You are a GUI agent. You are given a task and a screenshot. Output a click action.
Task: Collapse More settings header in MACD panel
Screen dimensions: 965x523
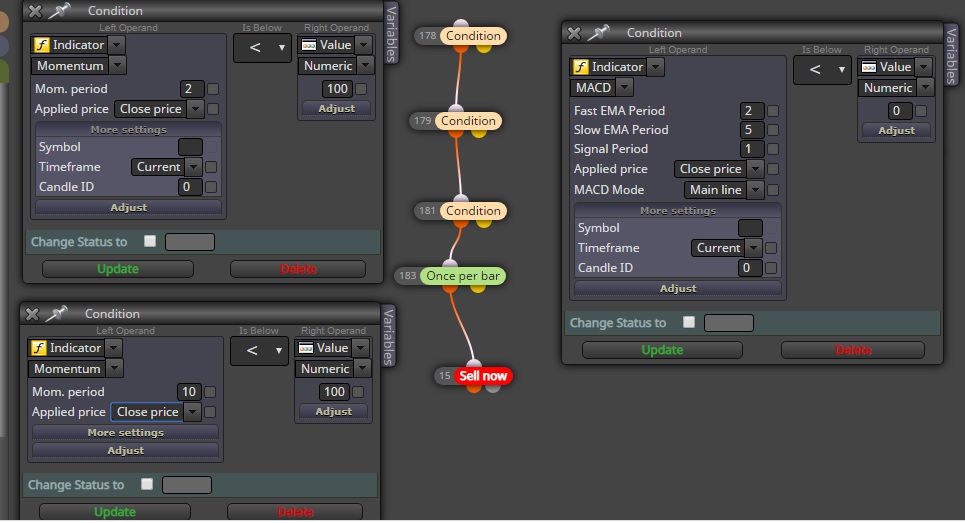tap(678, 211)
